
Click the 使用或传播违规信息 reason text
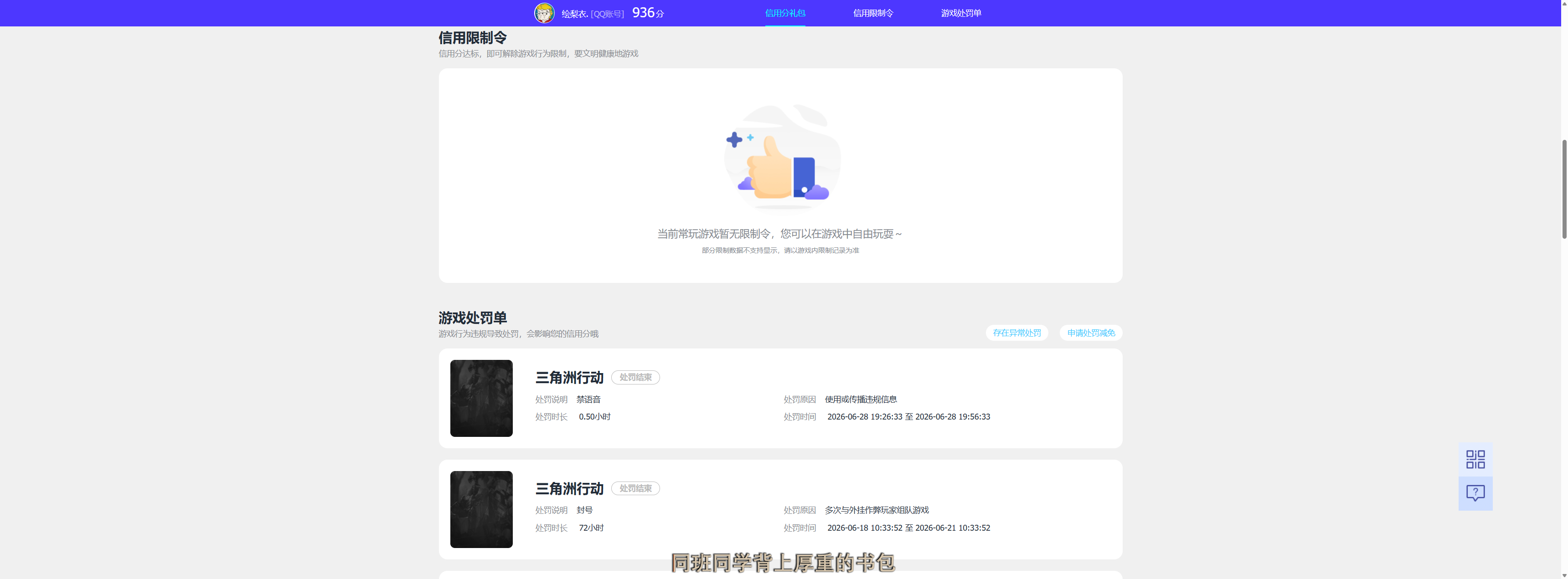point(861,400)
